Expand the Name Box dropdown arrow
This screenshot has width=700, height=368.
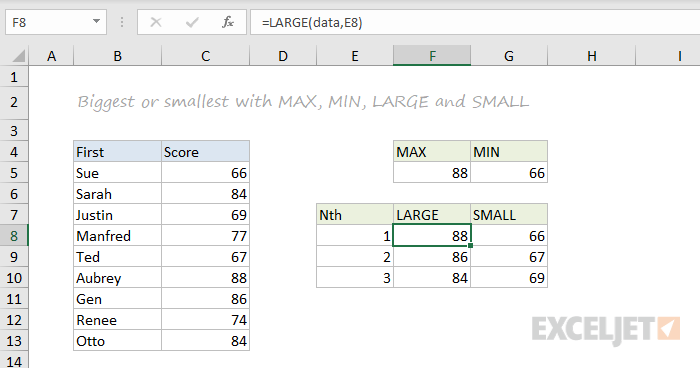pos(96,21)
